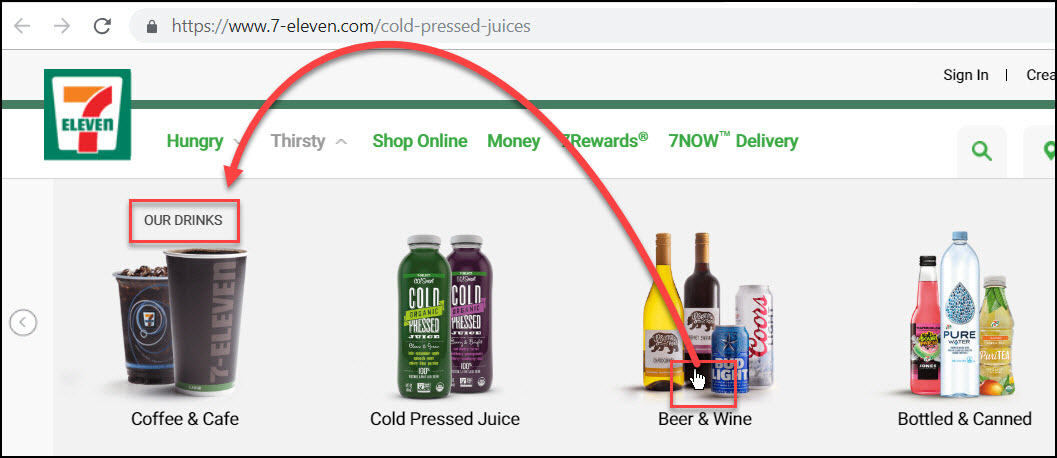Open the 7-Eleven logo home link
The height and width of the screenshot is (458, 1057).
click(x=88, y=115)
